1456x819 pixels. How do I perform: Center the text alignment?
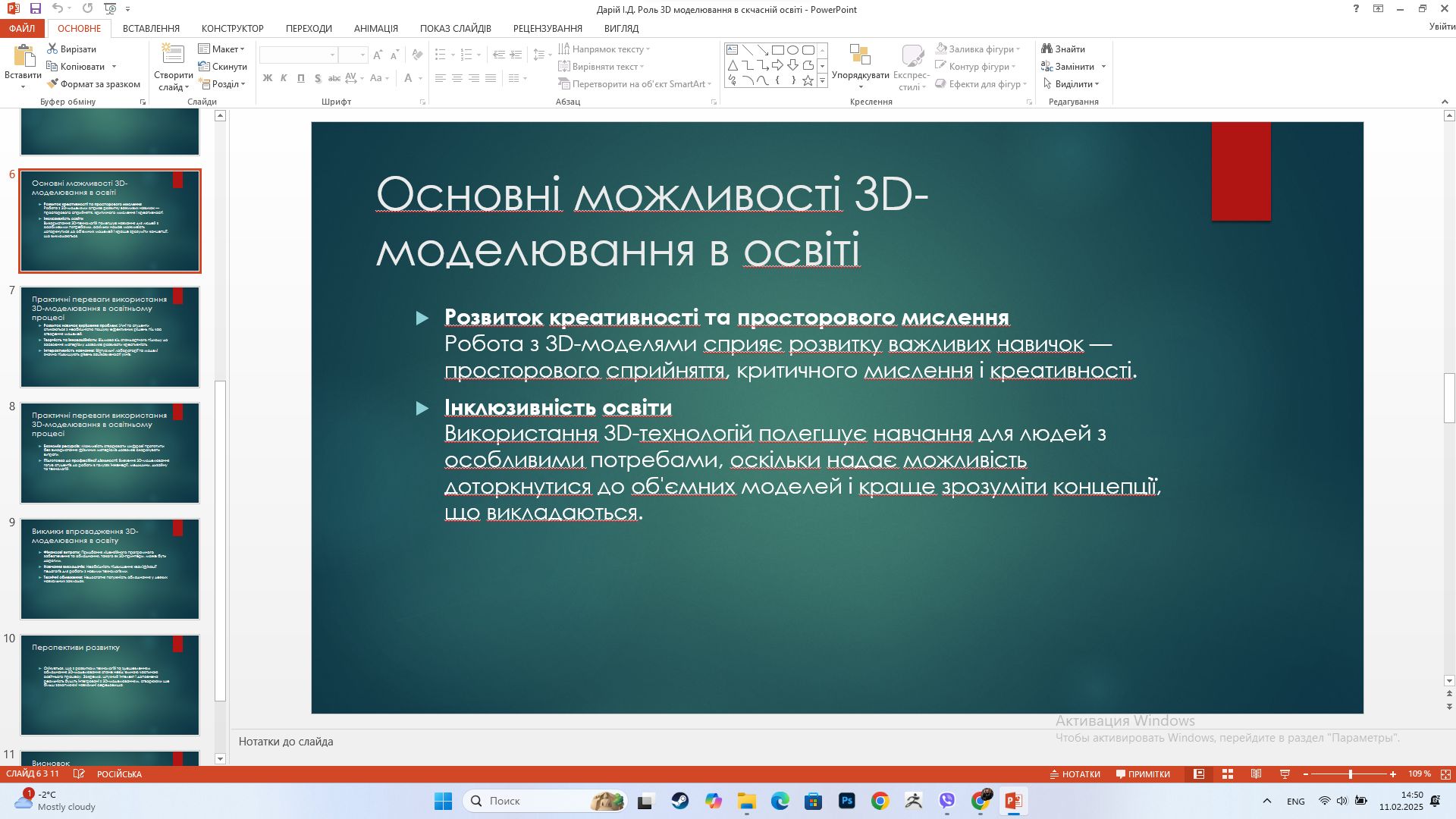[x=457, y=78]
